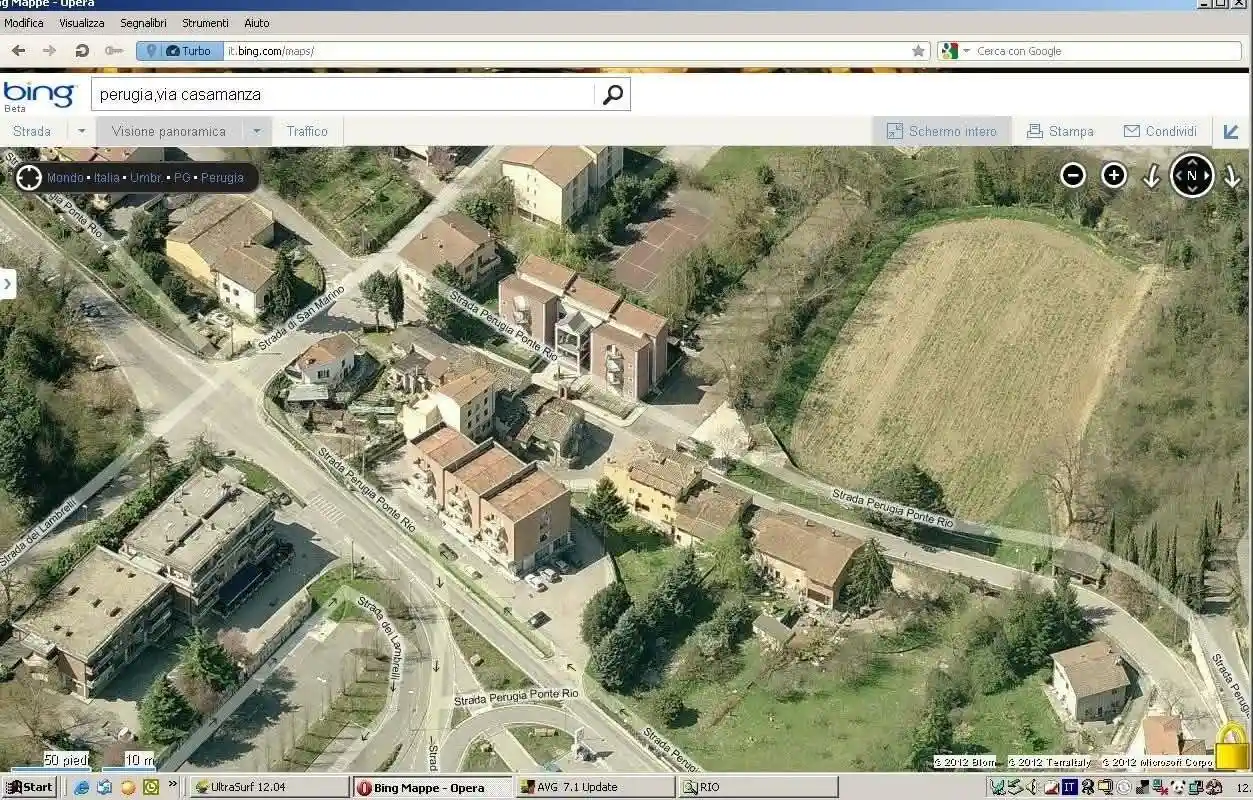Screen dimensions: 1253x800
Task: Rotate view clockwise with the right arrow
Action: 1232,177
